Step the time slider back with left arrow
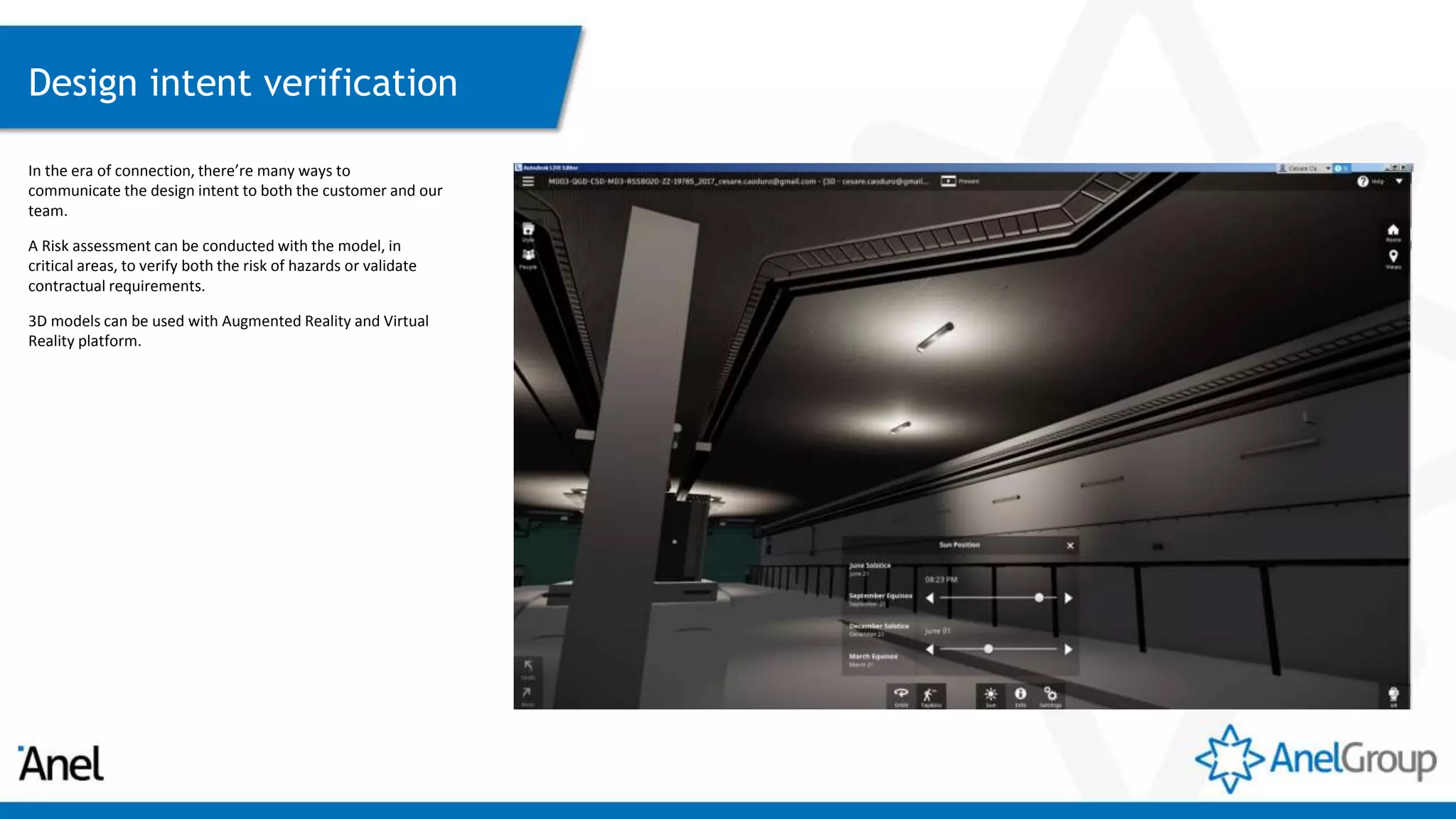This screenshot has height=819, width=1456. pyautogui.click(x=930, y=598)
